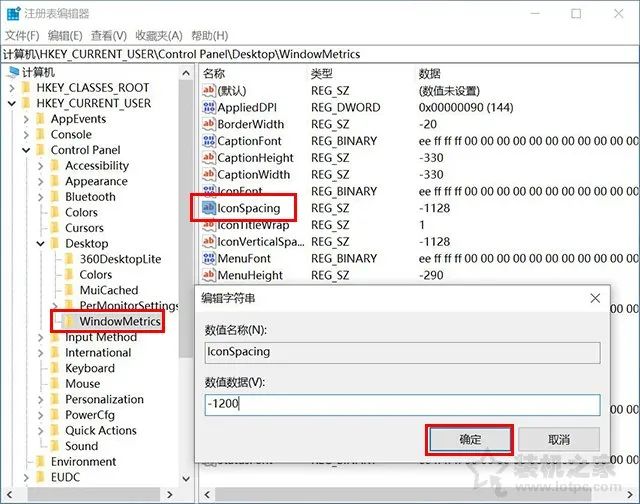
Task: Cancel the edit with 取消 button
Action: click(559, 440)
